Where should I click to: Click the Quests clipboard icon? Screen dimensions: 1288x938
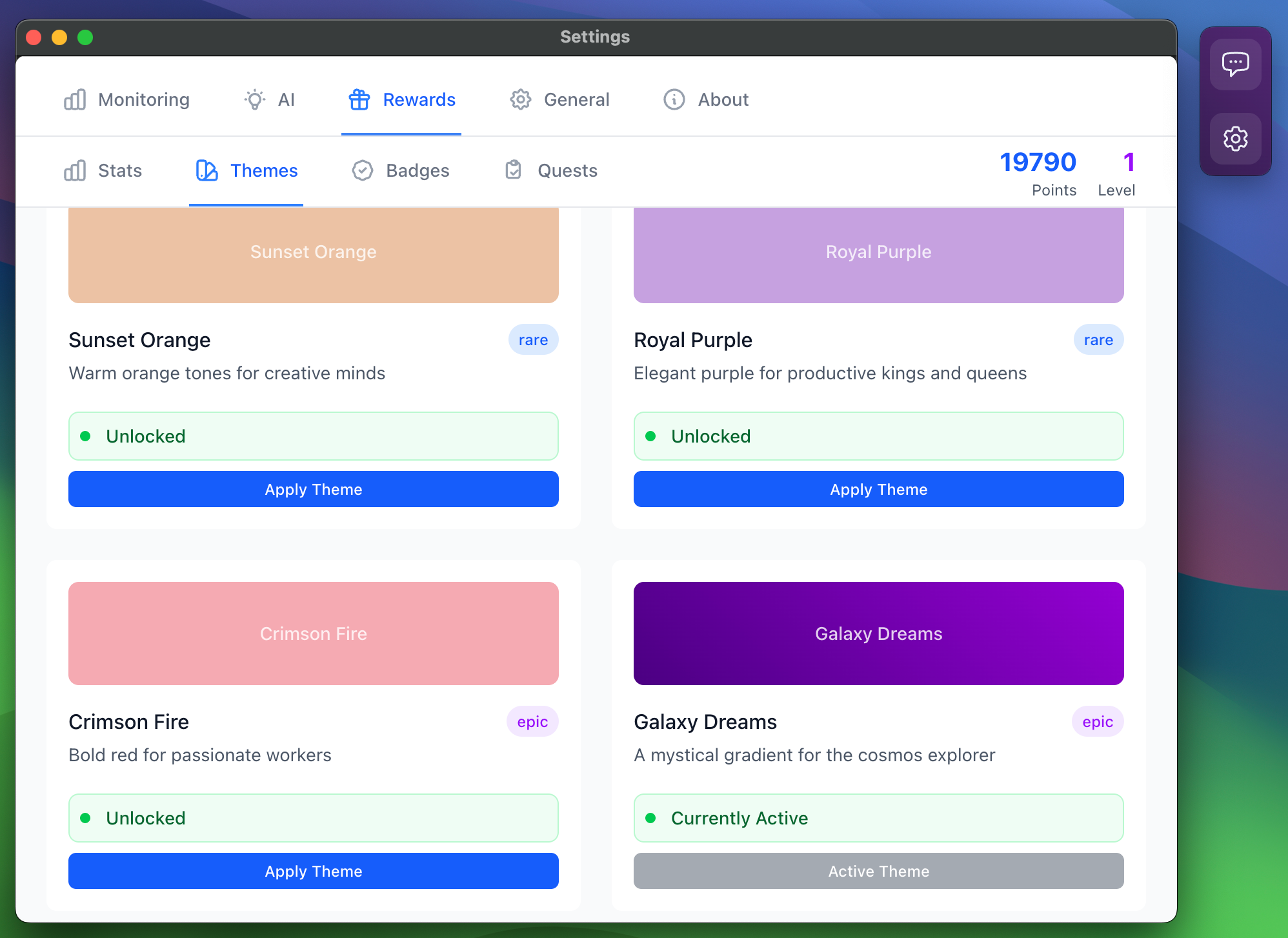514,170
